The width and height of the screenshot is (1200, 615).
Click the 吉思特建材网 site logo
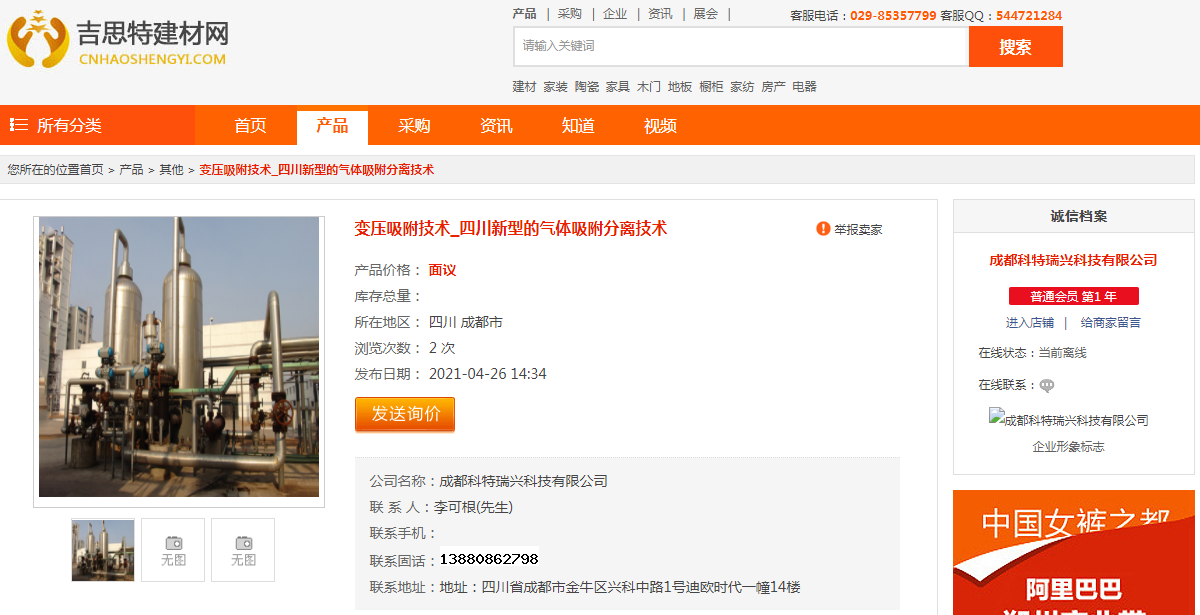pyautogui.click(x=118, y=40)
